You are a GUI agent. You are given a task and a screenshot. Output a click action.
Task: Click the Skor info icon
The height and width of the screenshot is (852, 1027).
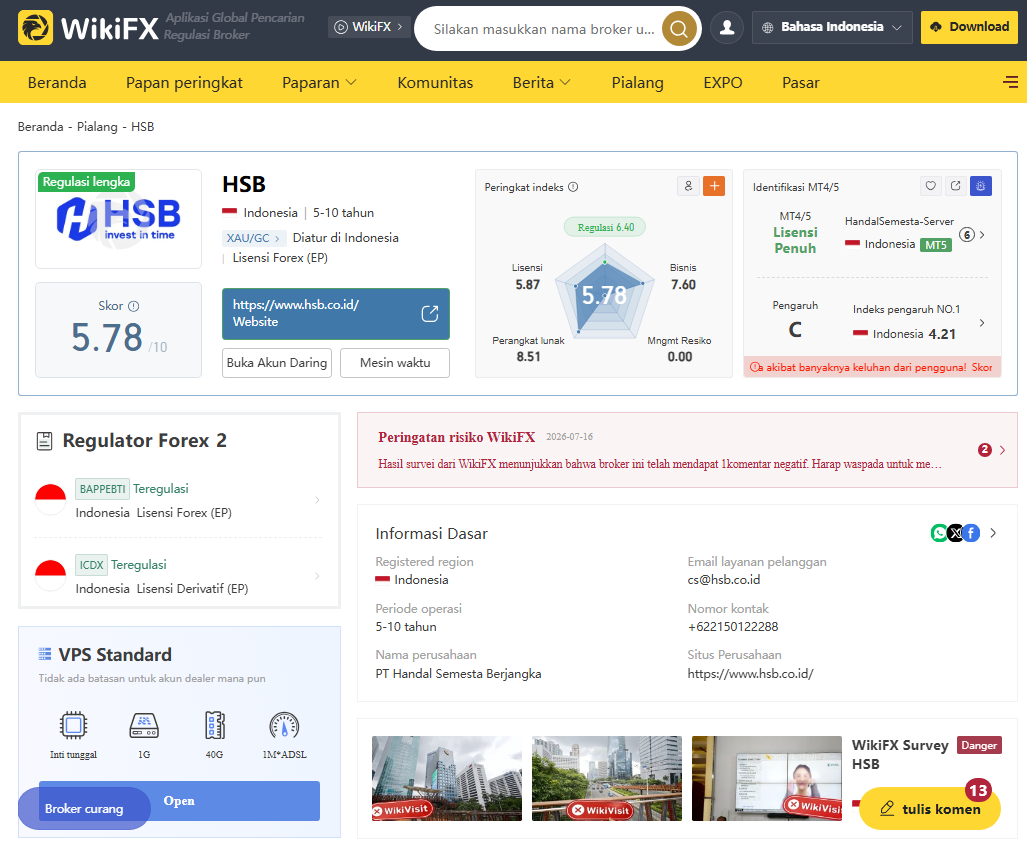point(134,306)
